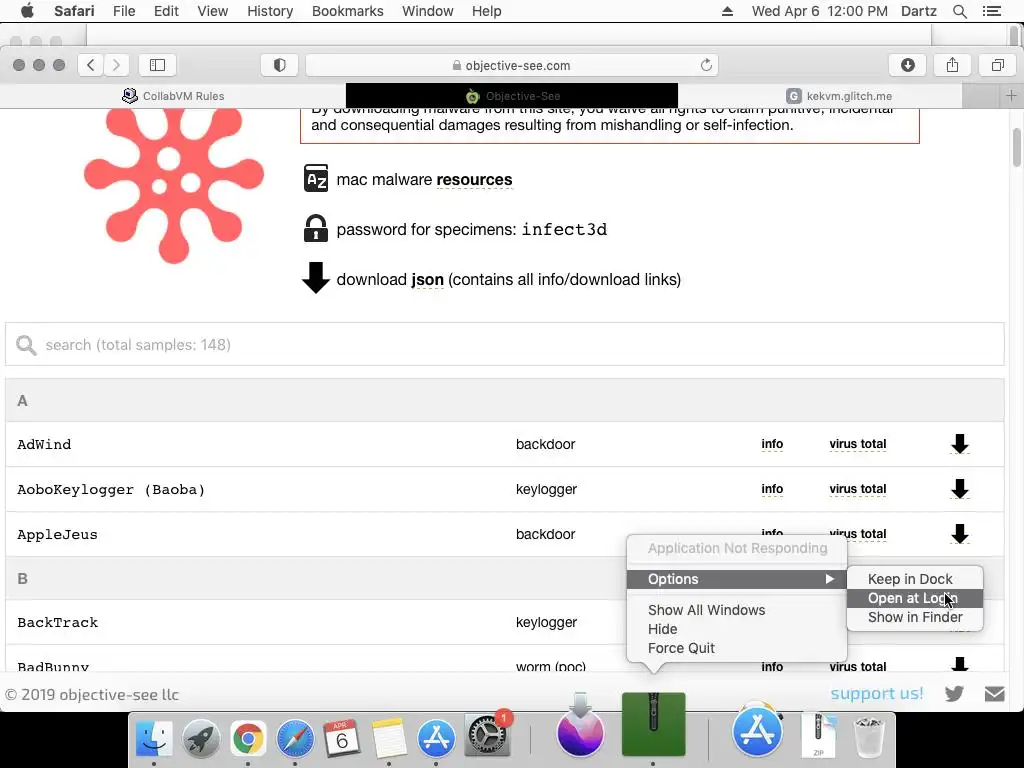Switch to the kekvm.glitch.me tab
This screenshot has width=1024, height=768.
(839, 96)
